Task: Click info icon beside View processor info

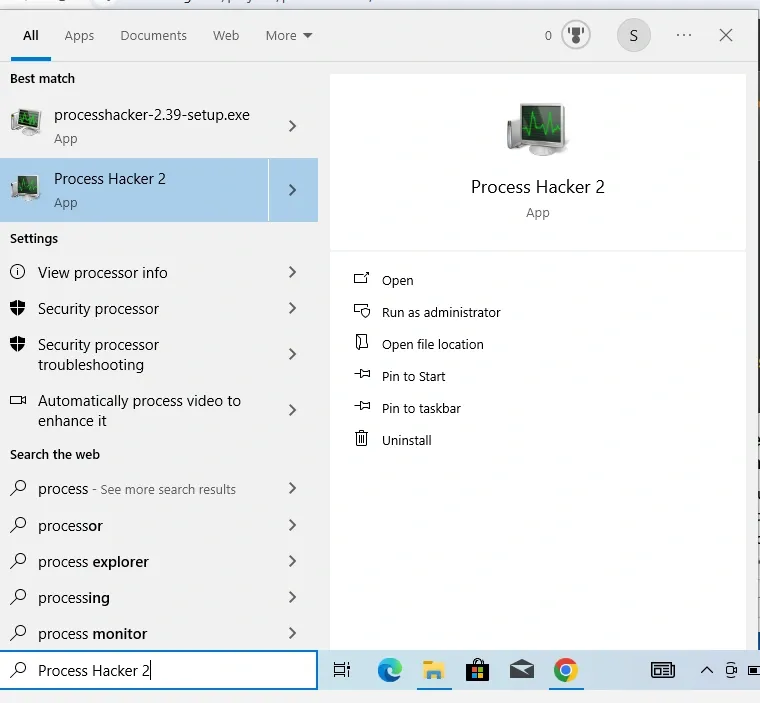Action: click(17, 272)
